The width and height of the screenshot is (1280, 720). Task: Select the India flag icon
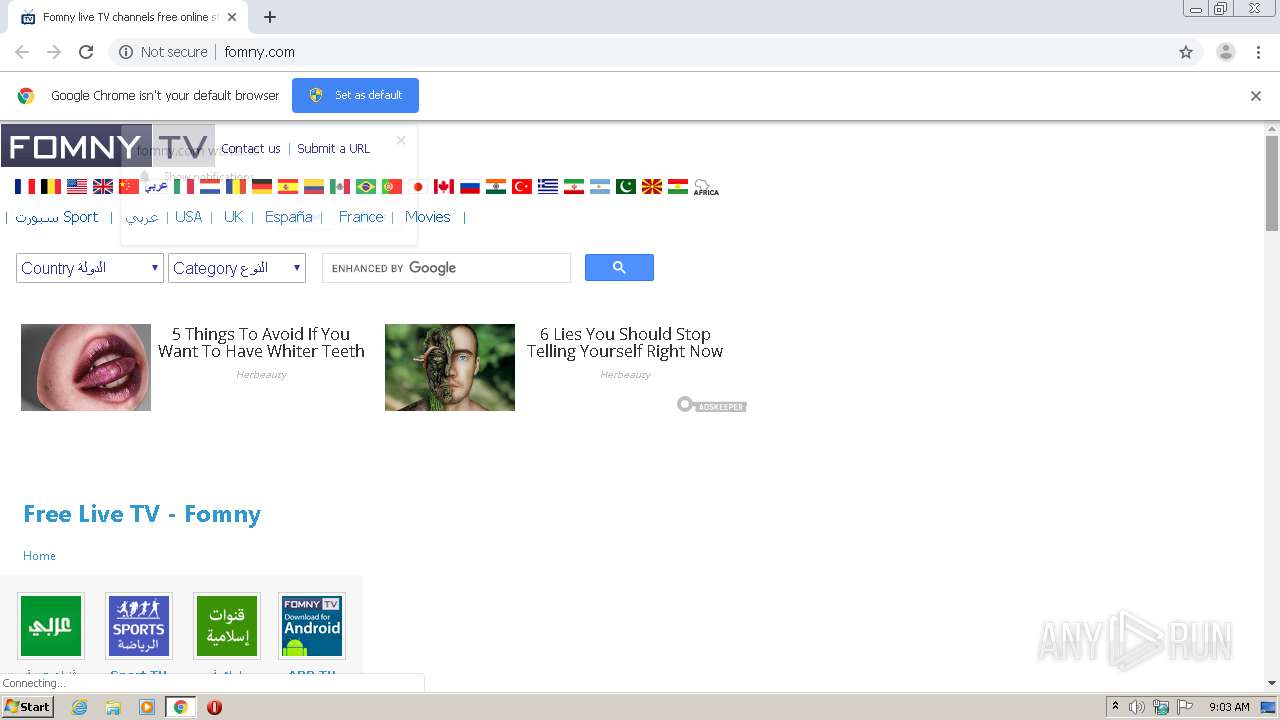pyautogui.click(x=496, y=186)
